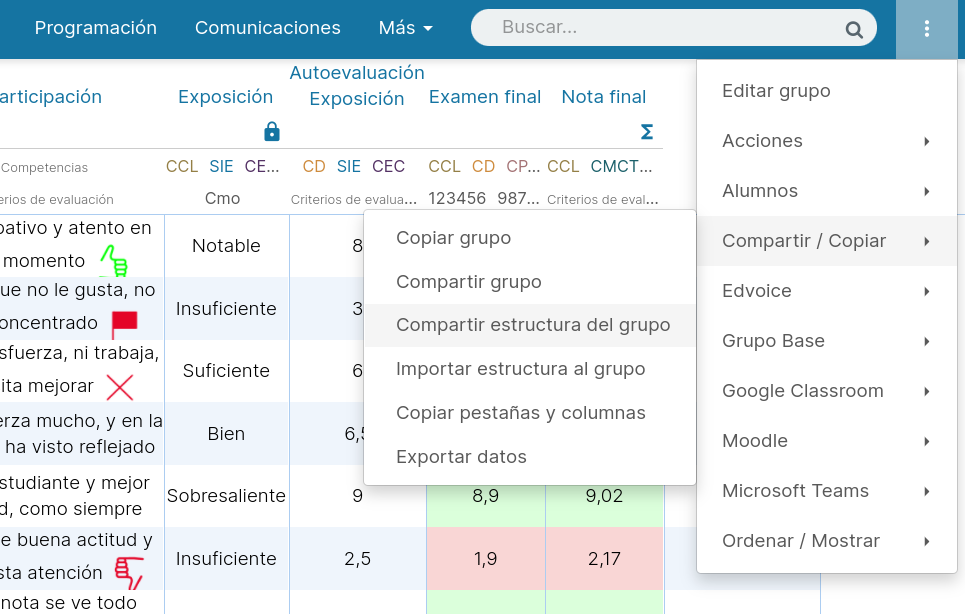Click CD competency under Autoevaluación
This screenshot has height=614, width=965.
pyautogui.click(x=314, y=167)
